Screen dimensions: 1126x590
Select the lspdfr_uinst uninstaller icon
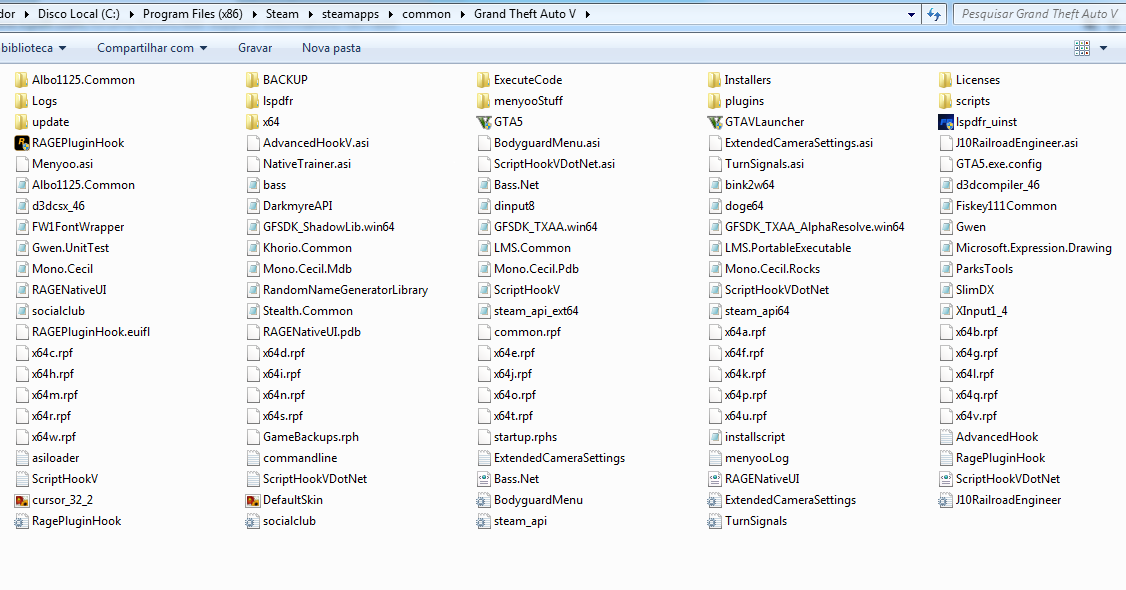(x=946, y=122)
